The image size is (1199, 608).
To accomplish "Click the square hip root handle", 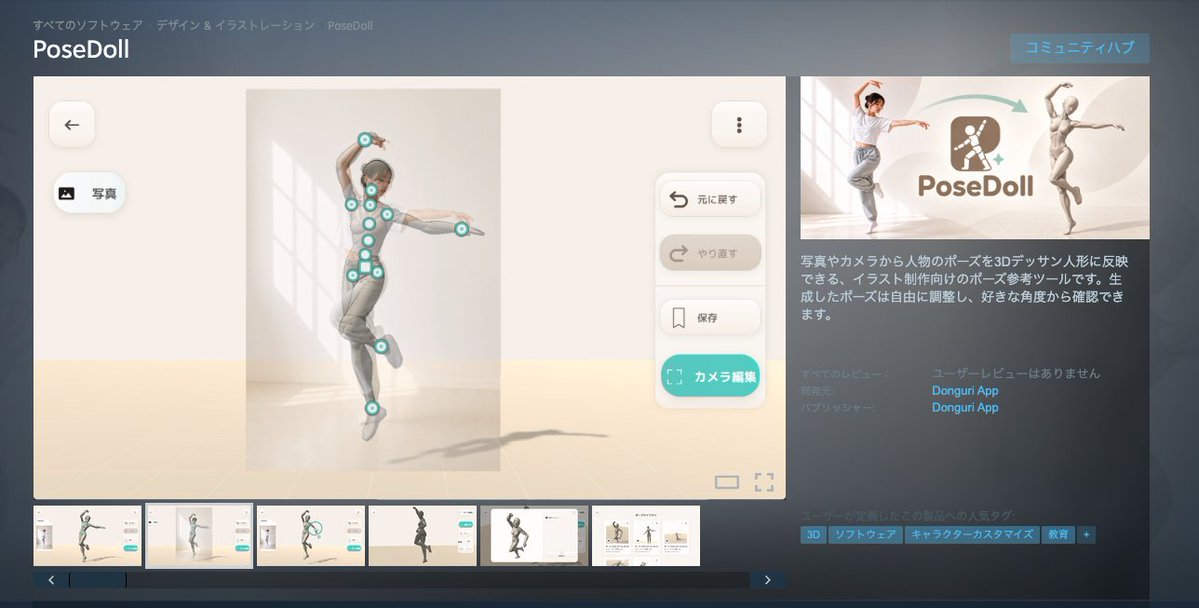I will [366, 268].
